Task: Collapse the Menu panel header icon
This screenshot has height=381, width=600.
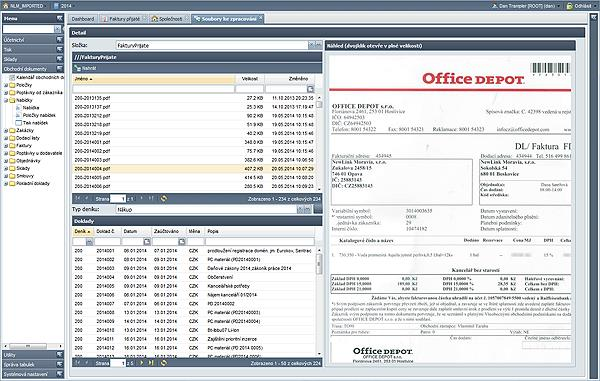Action: click(60, 18)
